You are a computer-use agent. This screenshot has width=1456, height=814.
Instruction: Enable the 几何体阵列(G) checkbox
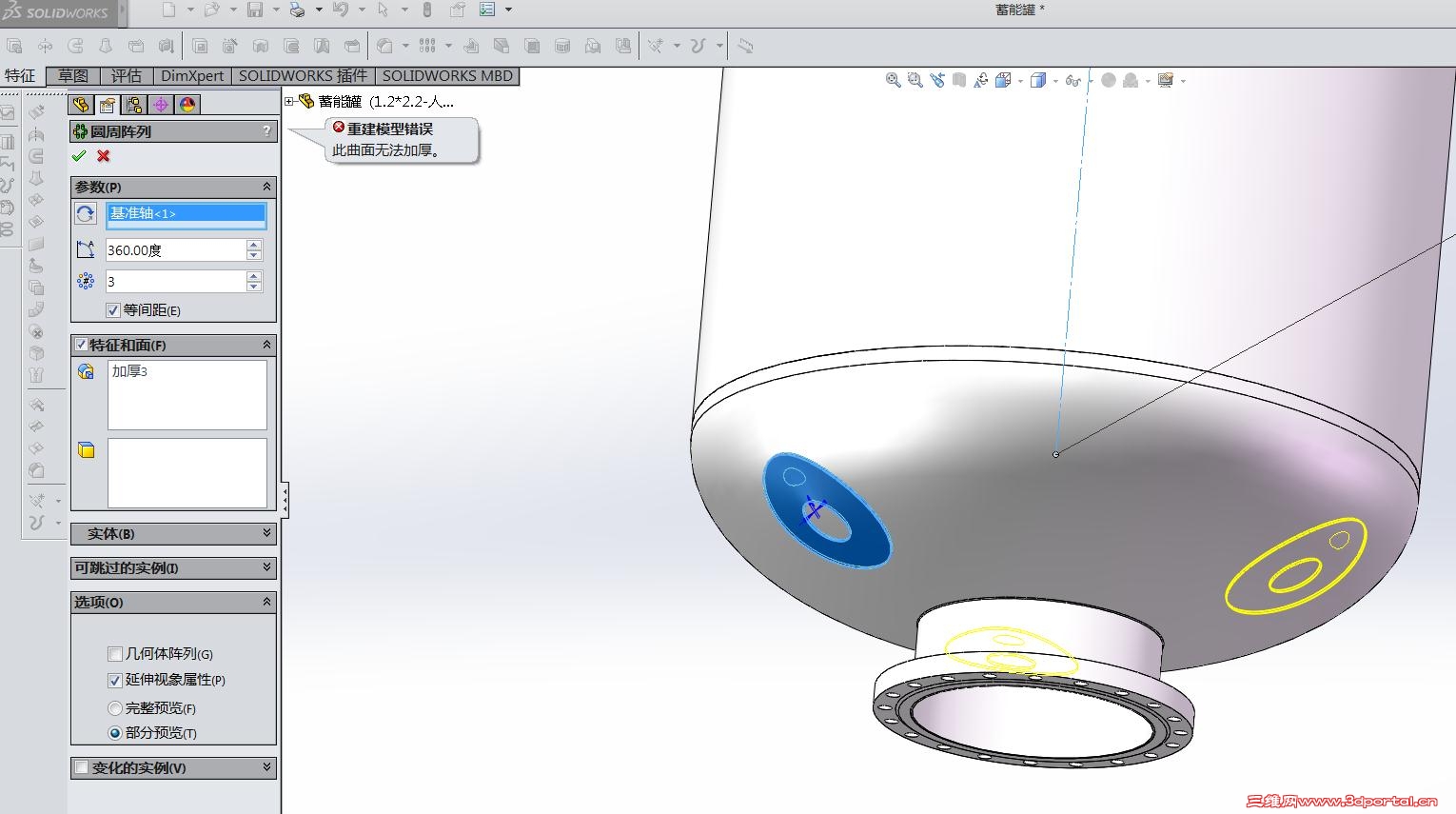point(115,654)
